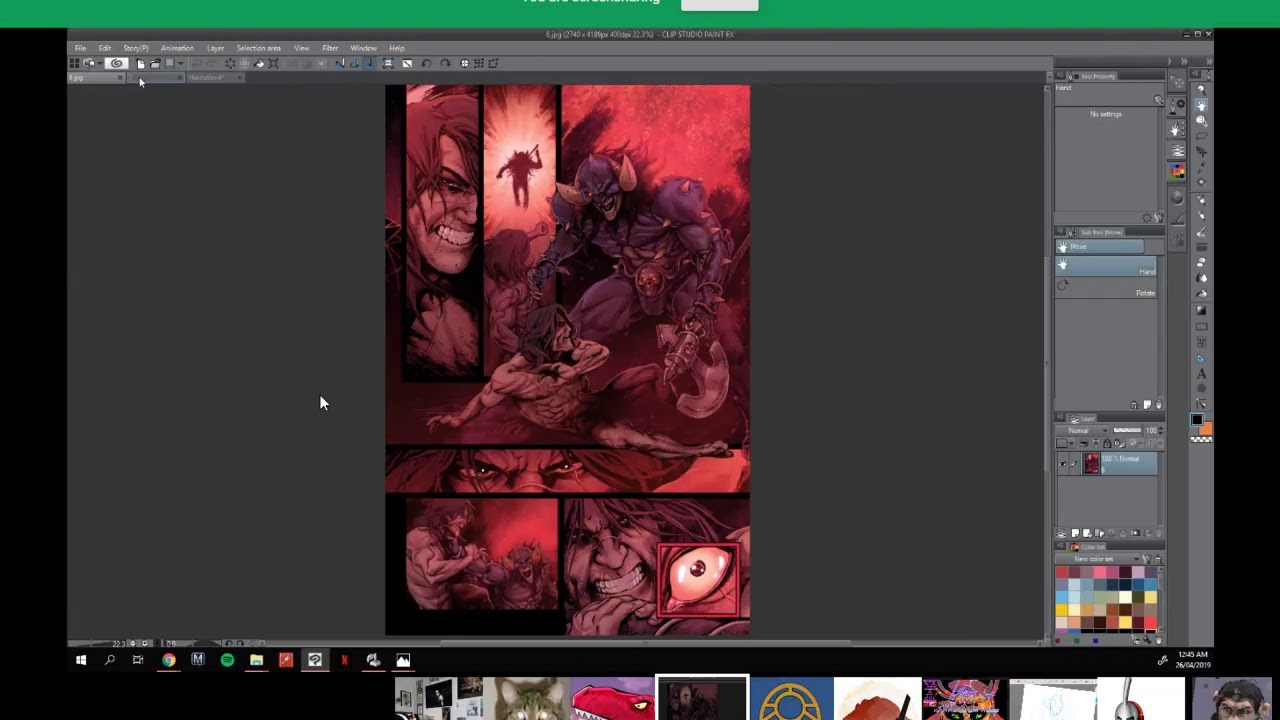Toggle the black main color indicator
Screen dimensions: 1280x720
pos(1197,421)
